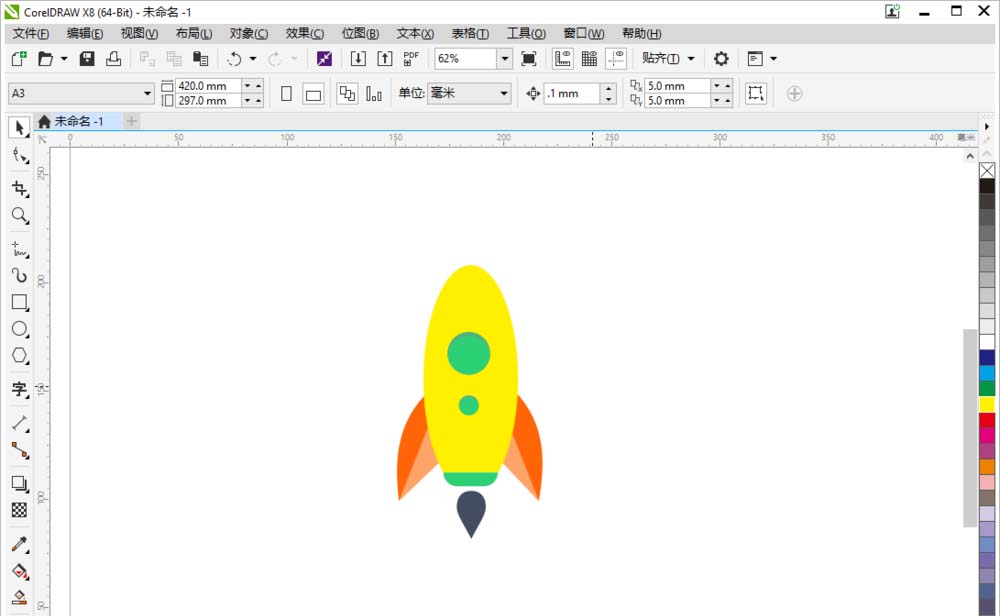
Task: Activate the Text tool
Action: [19, 390]
